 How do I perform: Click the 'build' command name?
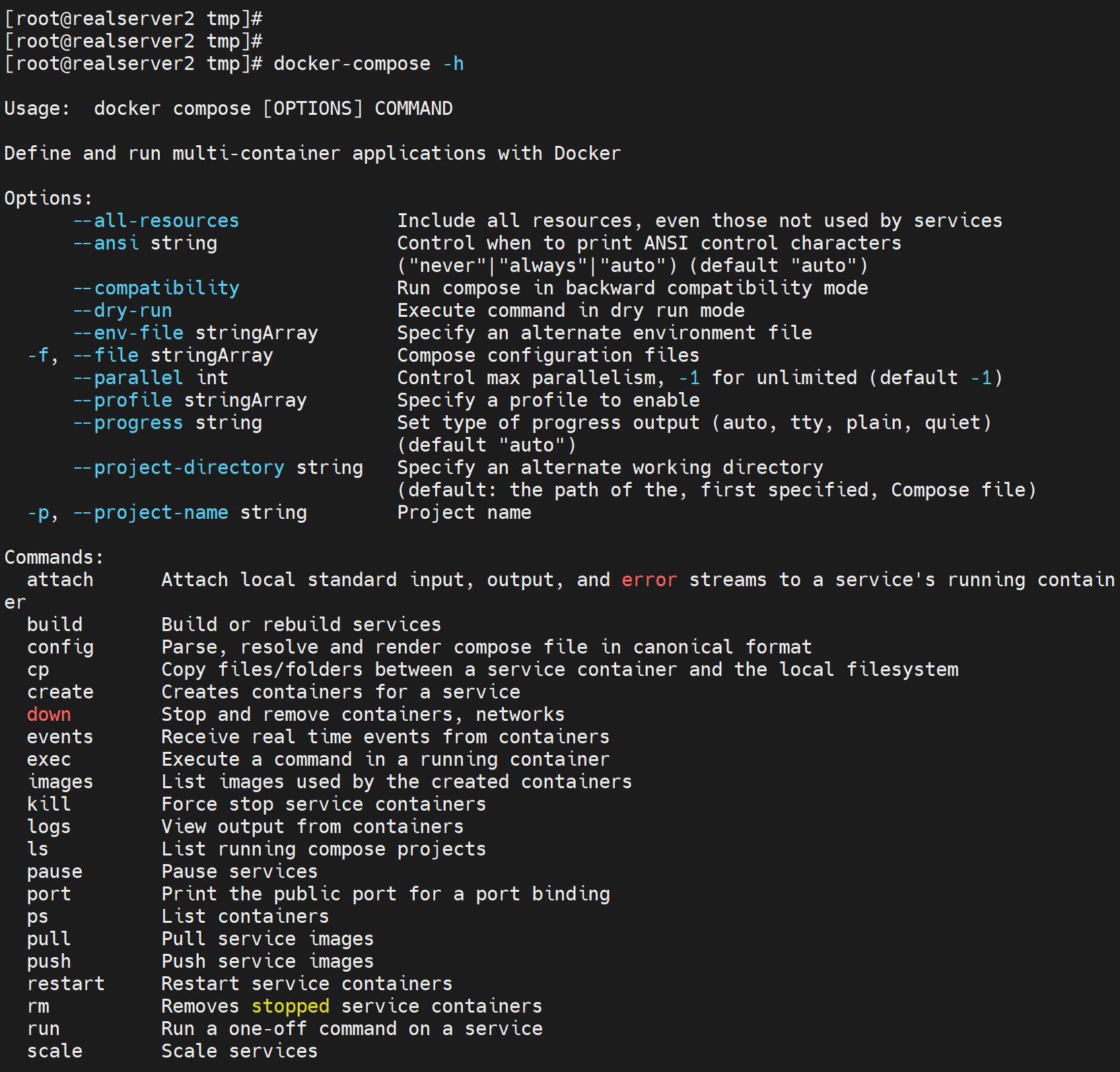tap(55, 624)
